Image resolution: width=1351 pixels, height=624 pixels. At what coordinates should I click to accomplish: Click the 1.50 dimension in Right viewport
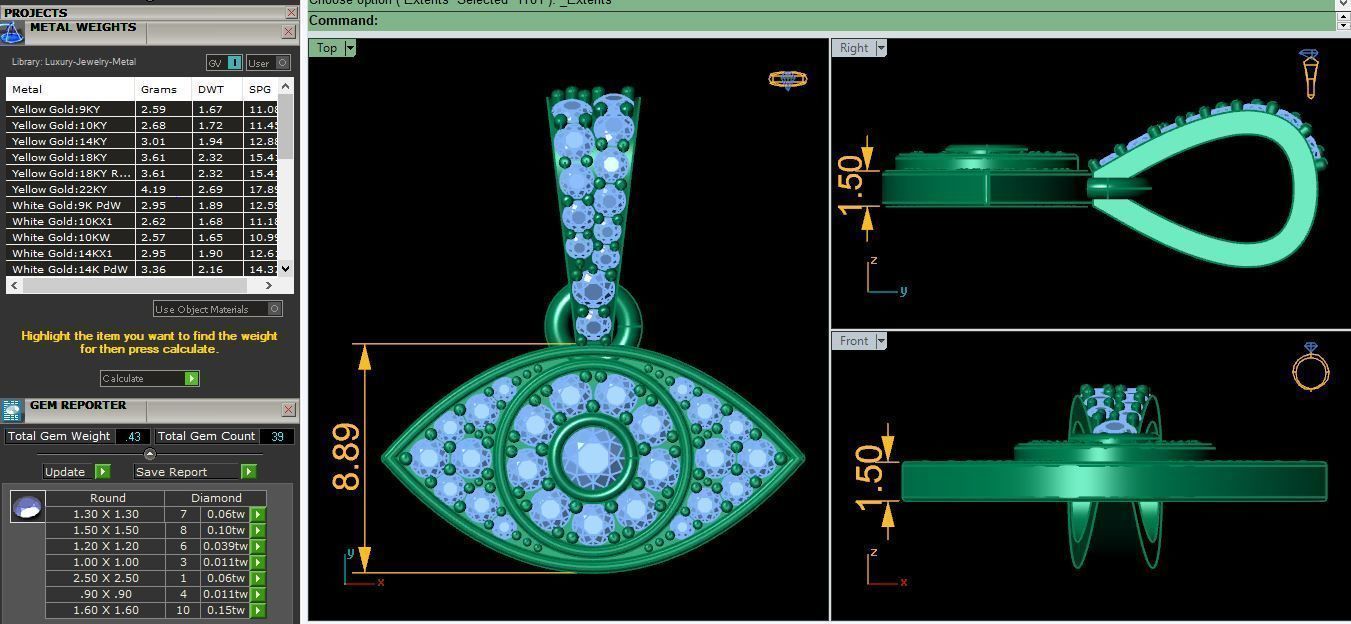click(849, 185)
